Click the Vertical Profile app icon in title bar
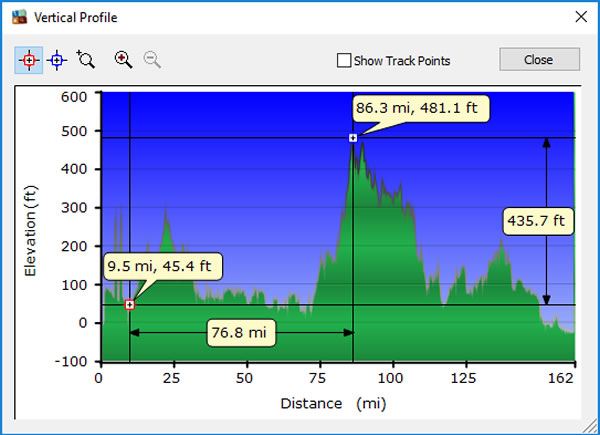The image size is (600, 435). click(x=20, y=17)
